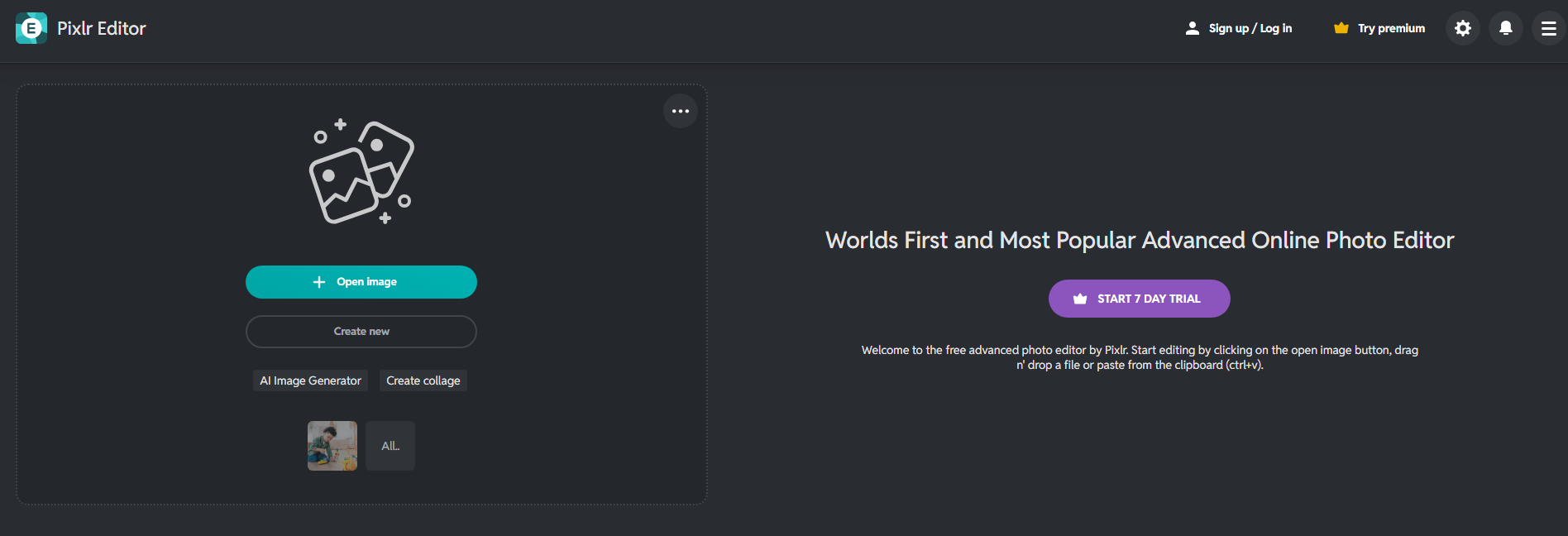Image resolution: width=1568 pixels, height=536 pixels.
Task: Click the three-dots more options button
Action: coord(681,111)
